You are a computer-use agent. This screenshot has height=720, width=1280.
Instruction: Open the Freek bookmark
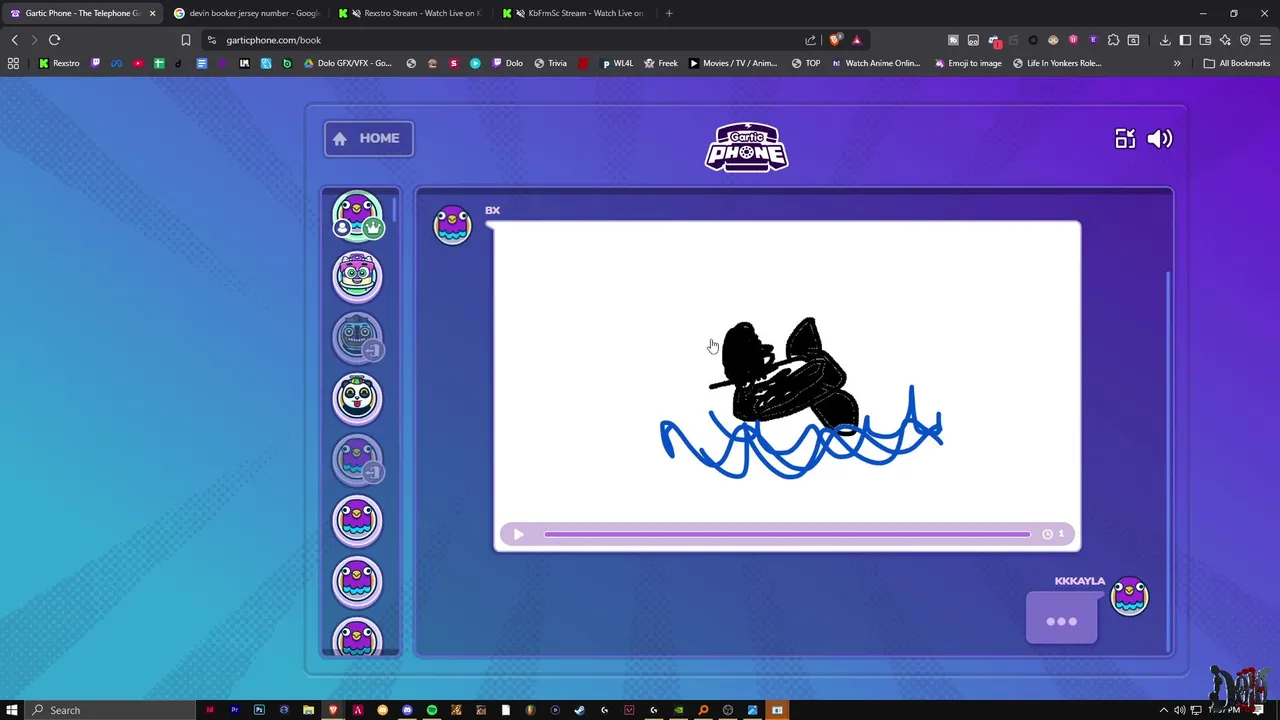(661, 63)
